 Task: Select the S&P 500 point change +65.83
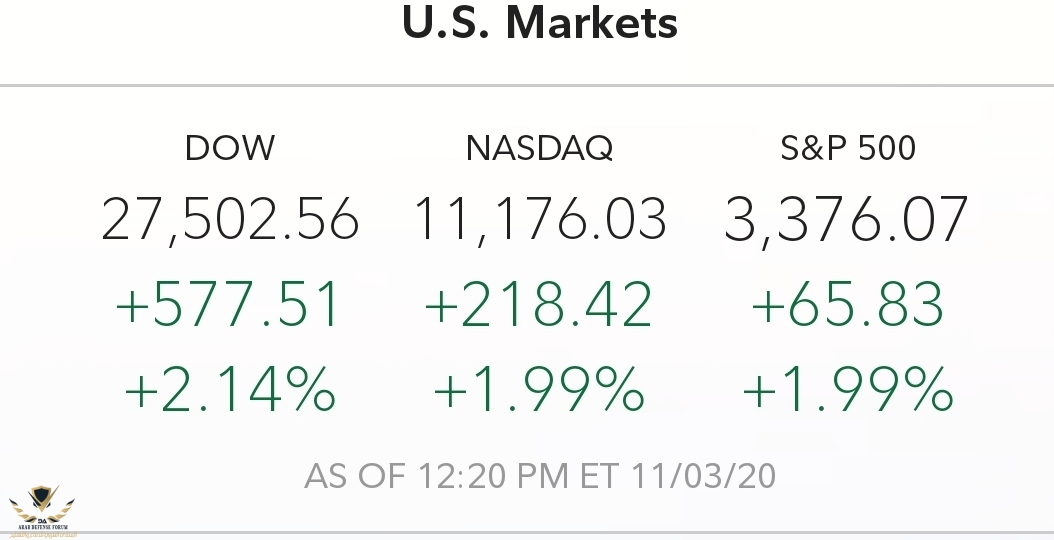coord(847,305)
